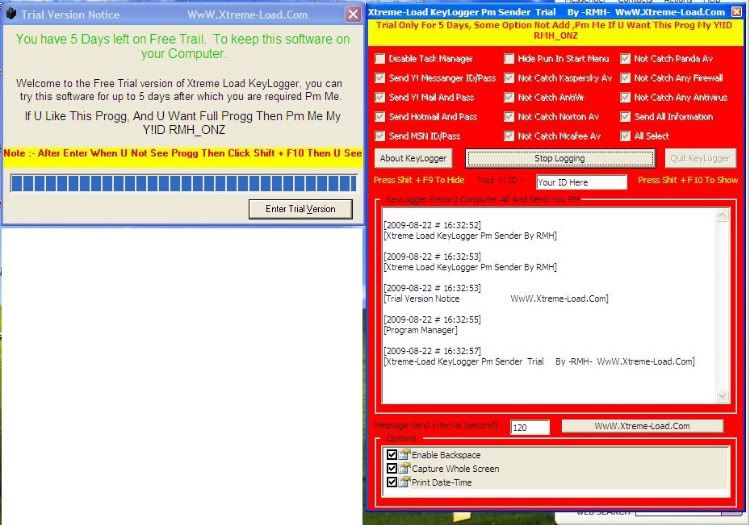Toggle the All Select checkbox
749x525 pixels.
625,136
